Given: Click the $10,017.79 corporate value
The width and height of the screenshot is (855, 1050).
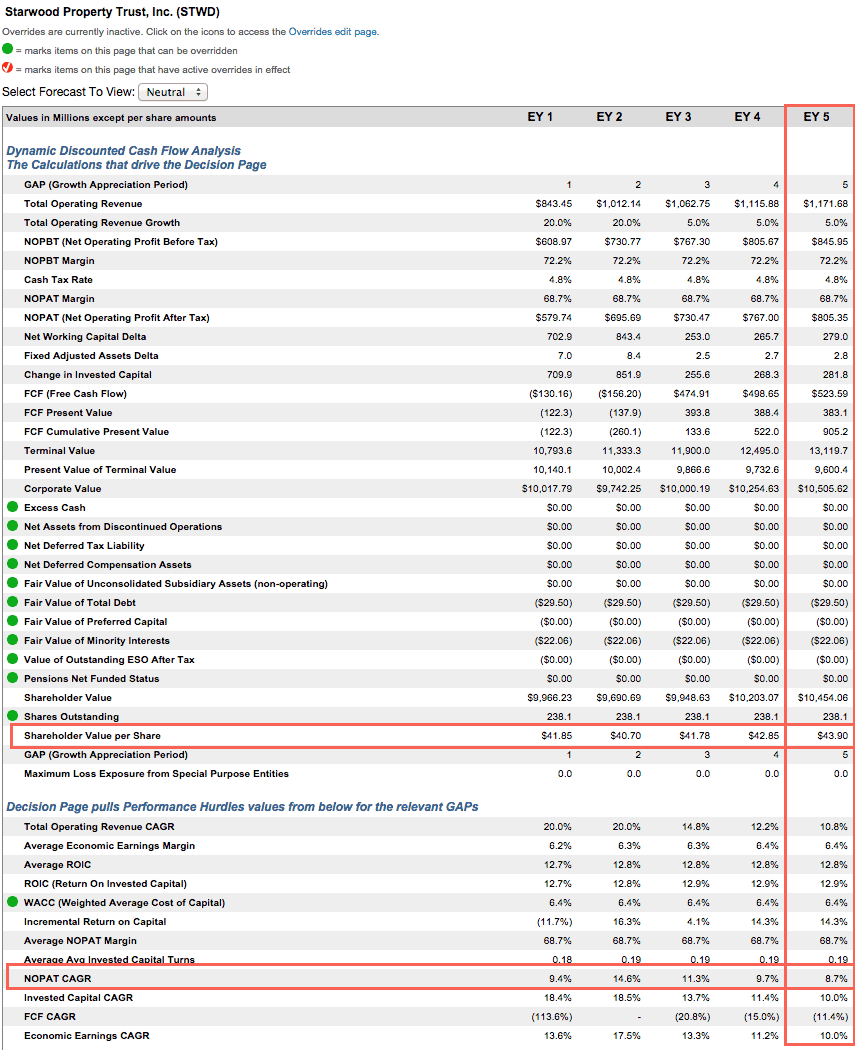Looking at the screenshot, I should click(x=547, y=489).
